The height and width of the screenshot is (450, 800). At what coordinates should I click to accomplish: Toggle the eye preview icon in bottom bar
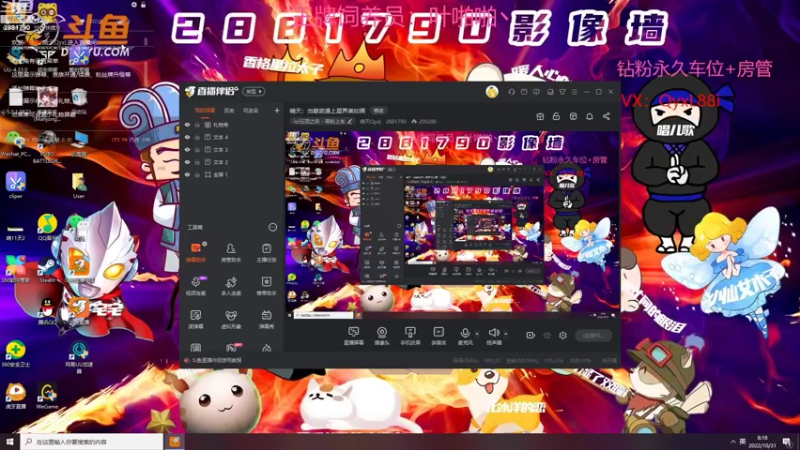(547, 335)
